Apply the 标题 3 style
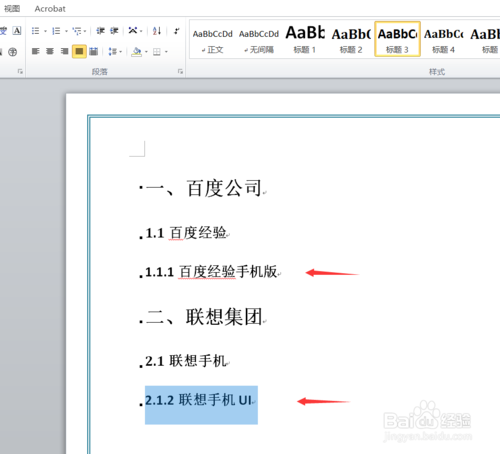The image size is (500, 454). pyautogui.click(x=397, y=39)
